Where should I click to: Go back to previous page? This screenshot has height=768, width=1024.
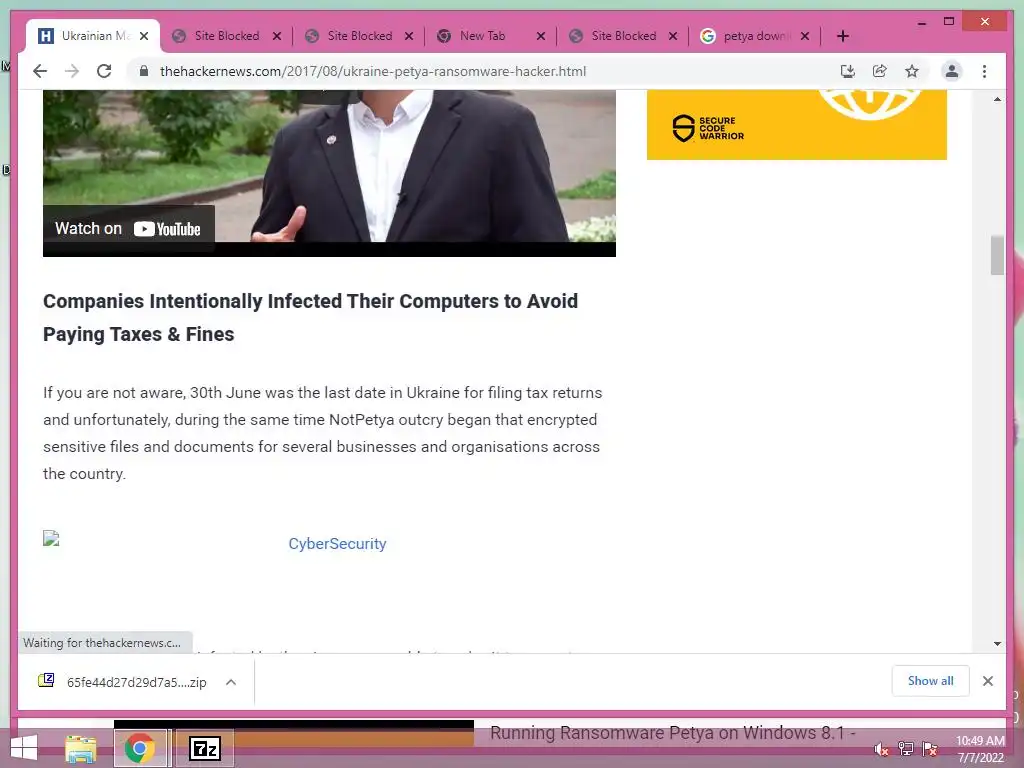(40, 71)
